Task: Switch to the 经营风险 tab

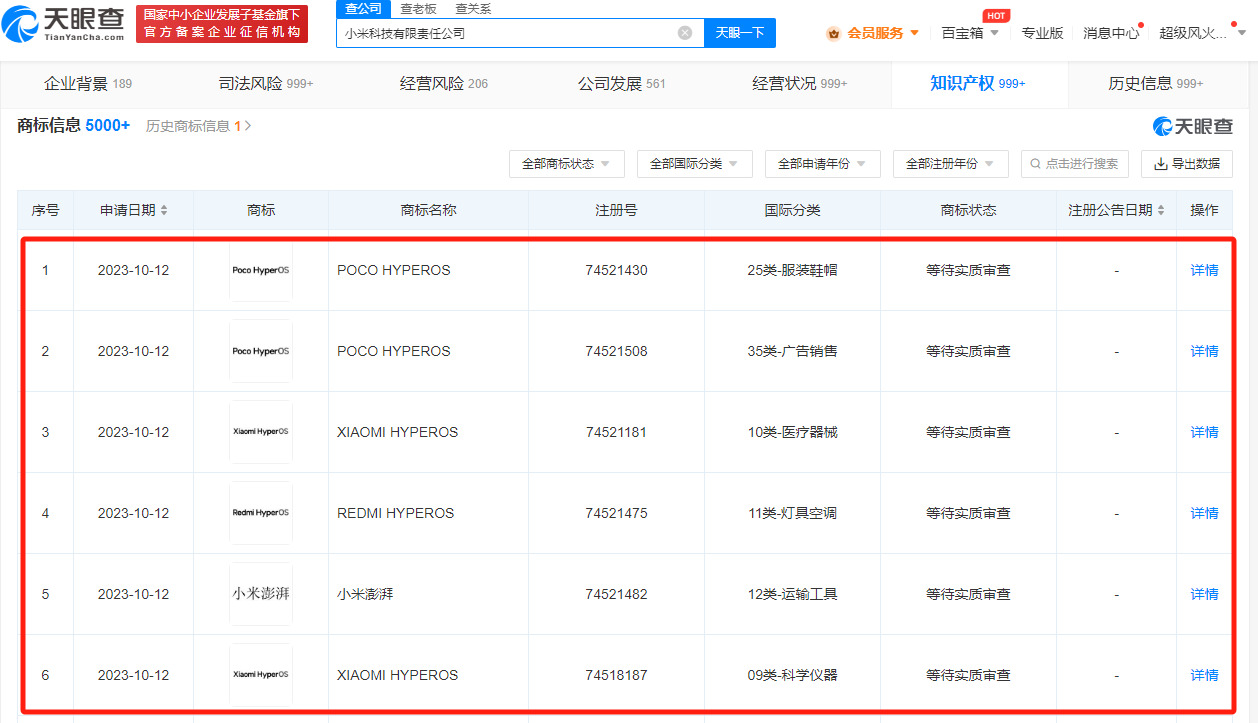Action: [444, 84]
